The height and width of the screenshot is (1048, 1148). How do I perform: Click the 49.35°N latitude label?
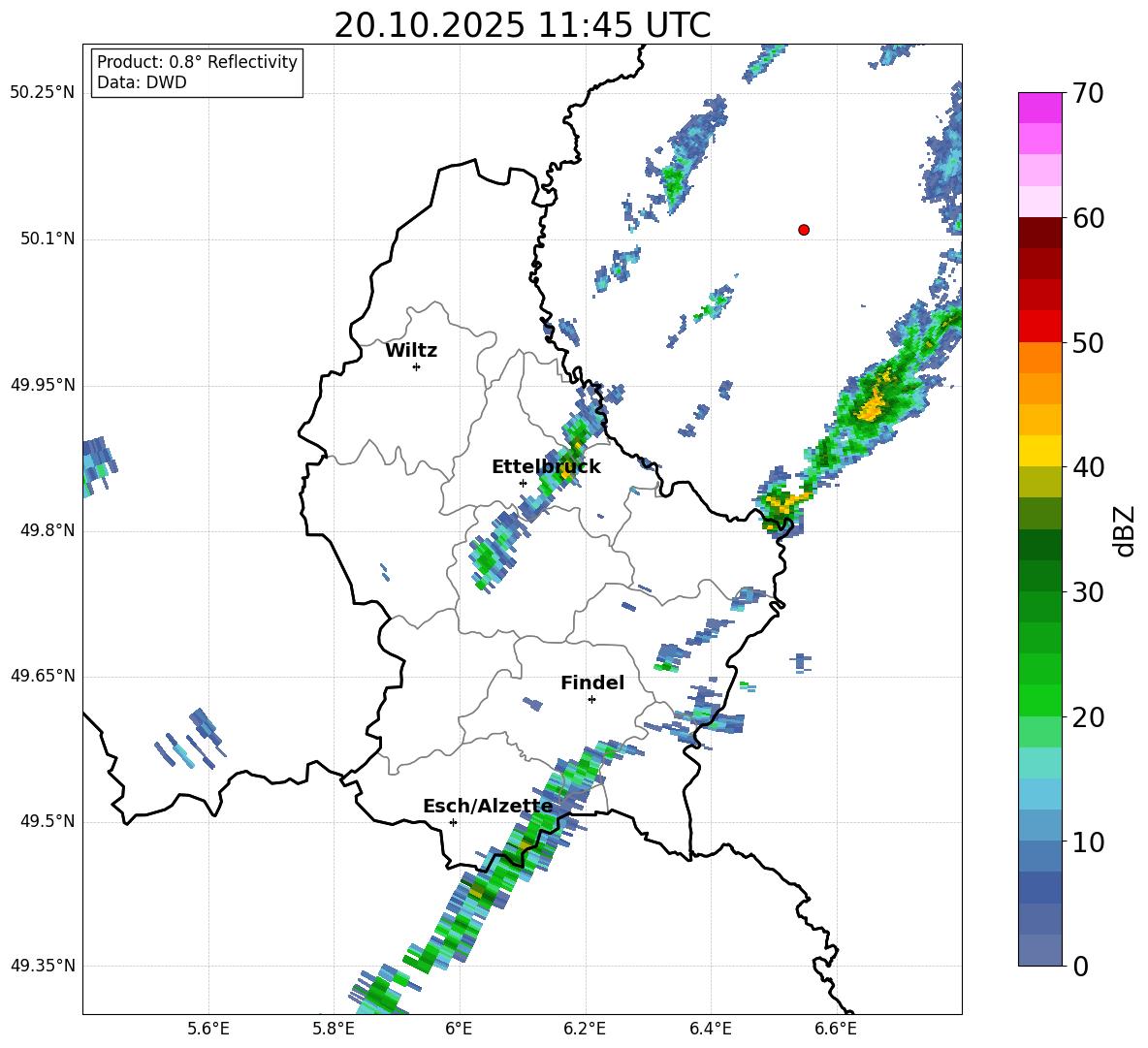click(43, 967)
